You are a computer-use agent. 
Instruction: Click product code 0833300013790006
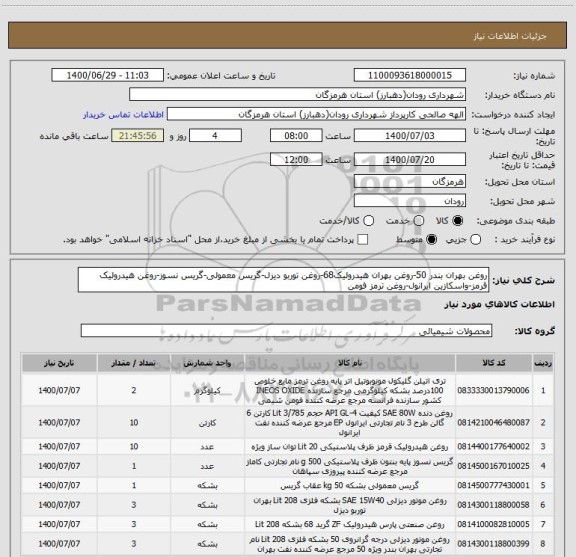[x=493, y=390]
